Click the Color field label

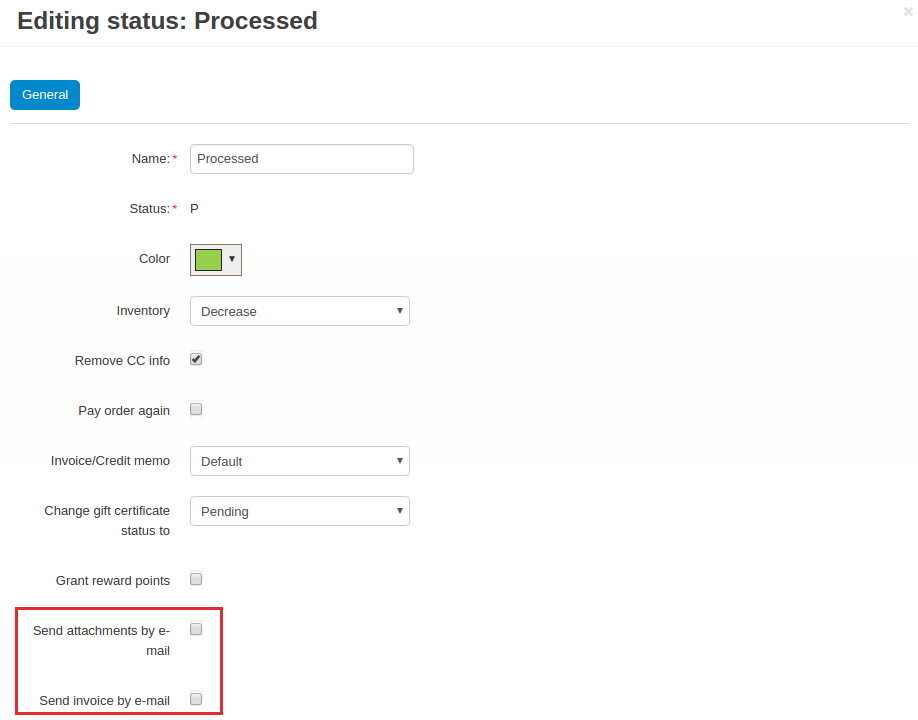tap(155, 259)
